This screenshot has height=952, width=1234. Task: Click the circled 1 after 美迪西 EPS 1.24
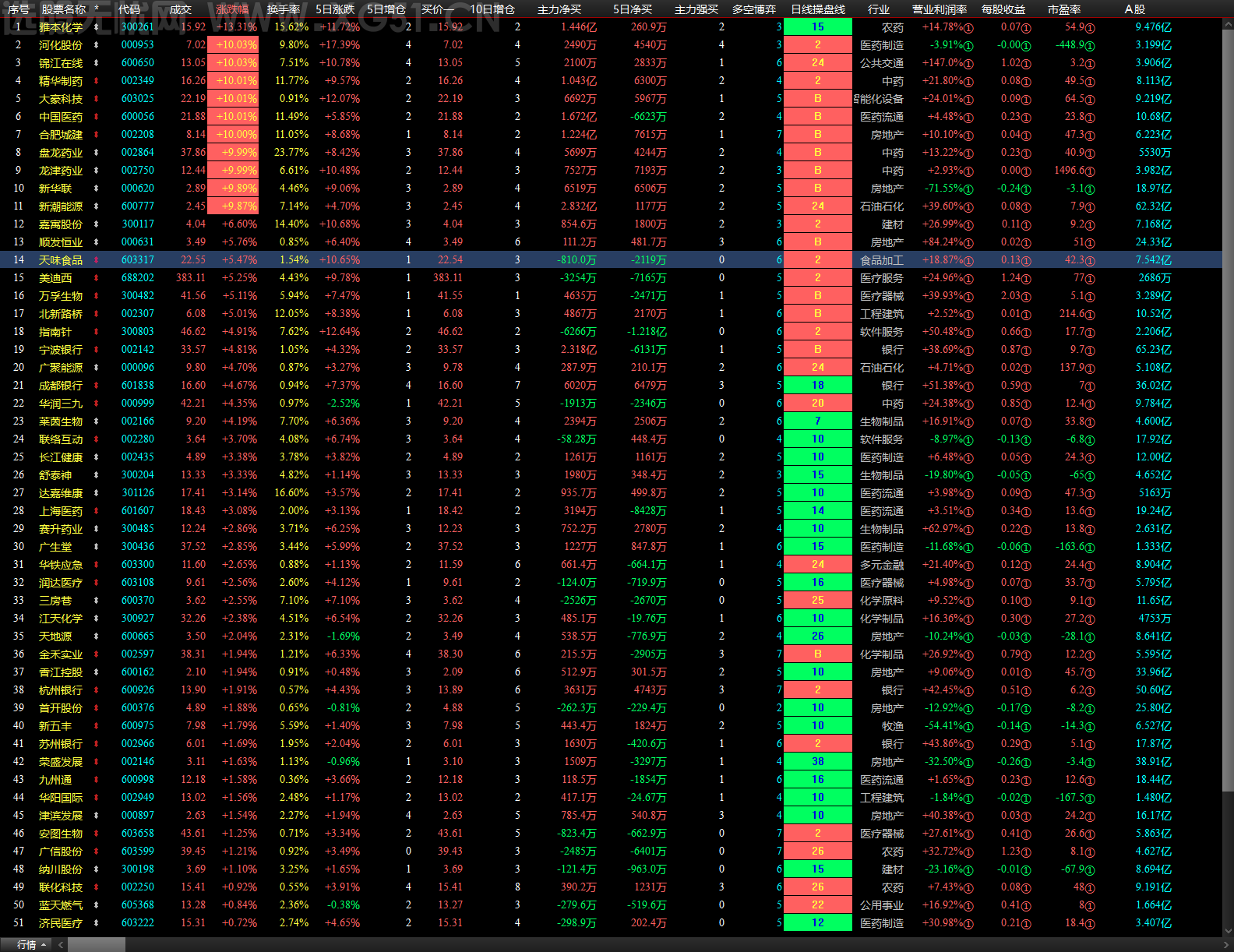pyautogui.click(x=1026, y=279)
